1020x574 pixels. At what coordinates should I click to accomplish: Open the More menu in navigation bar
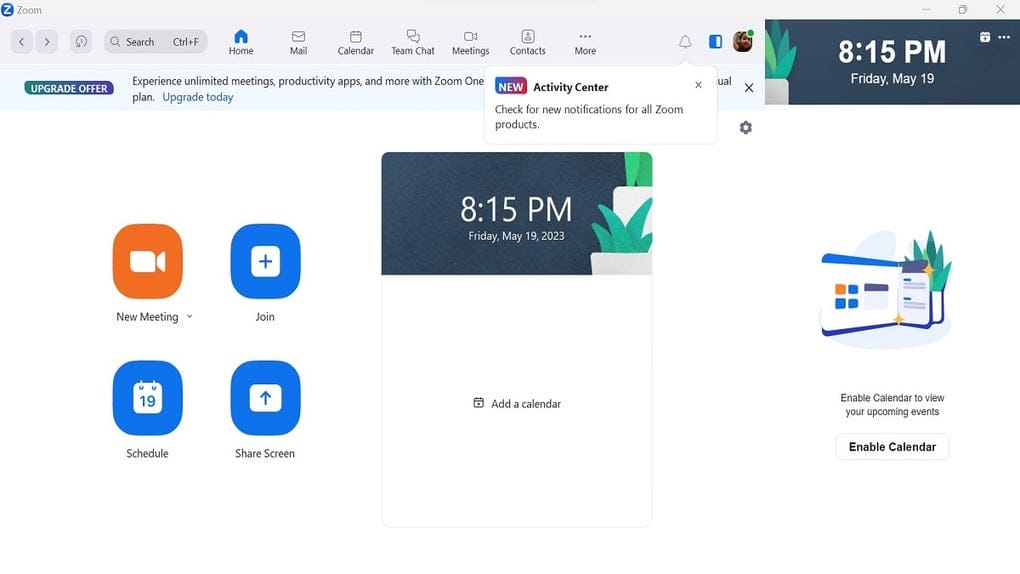(x=585, y=42)
